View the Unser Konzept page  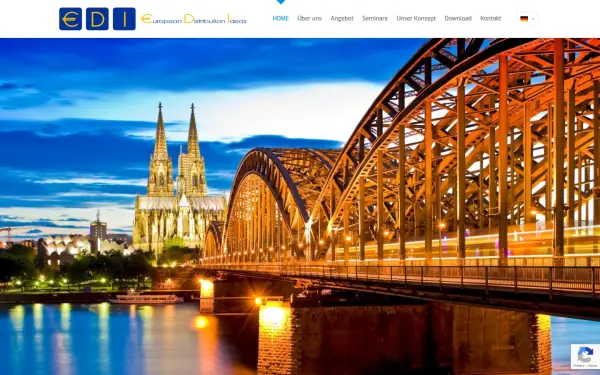click(416, 18)
